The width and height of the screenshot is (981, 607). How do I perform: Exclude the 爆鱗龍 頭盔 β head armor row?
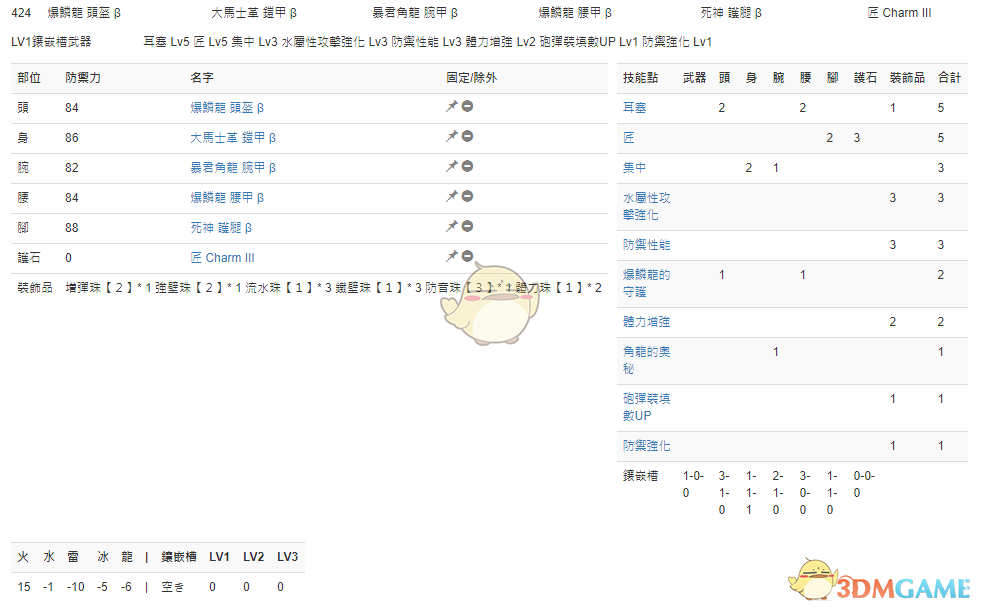tap(467, 106)
